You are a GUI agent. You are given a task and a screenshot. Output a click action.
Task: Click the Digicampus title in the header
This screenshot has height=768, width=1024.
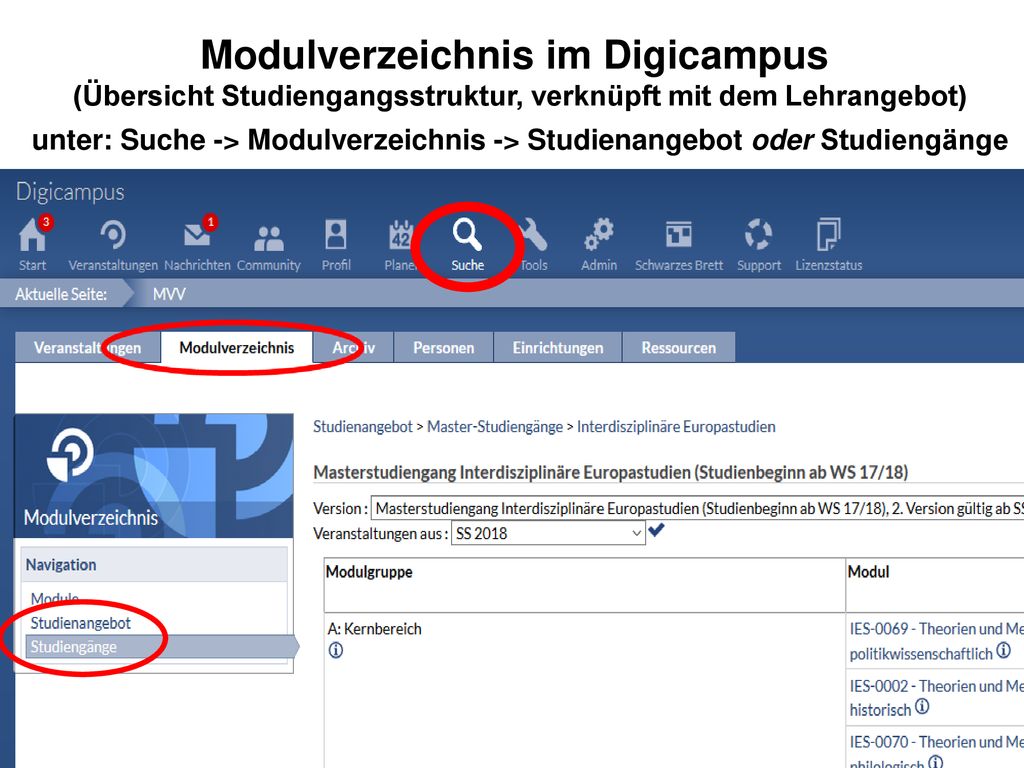click(70, 192)
